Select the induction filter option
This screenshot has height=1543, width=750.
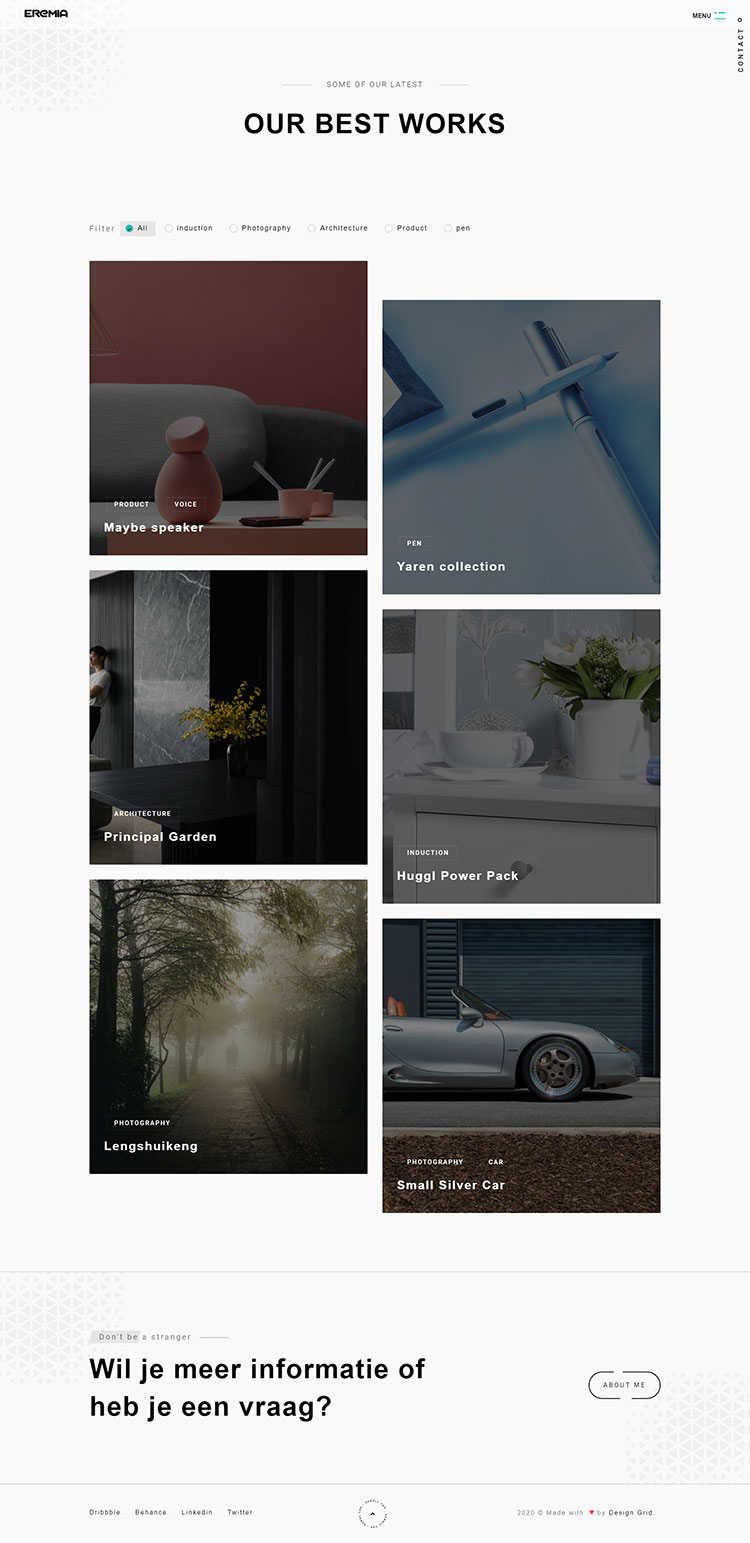pyautogui.click(x=189, y=228)
